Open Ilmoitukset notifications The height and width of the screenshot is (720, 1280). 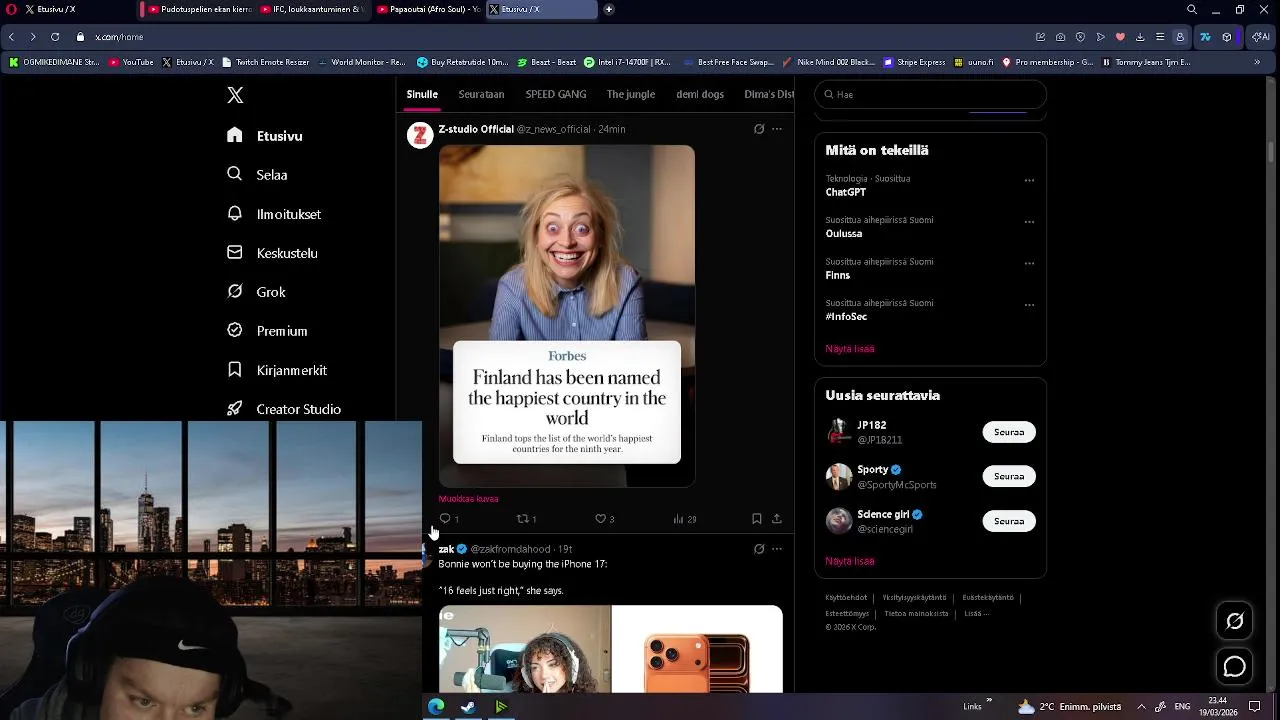tap(274, 214)
